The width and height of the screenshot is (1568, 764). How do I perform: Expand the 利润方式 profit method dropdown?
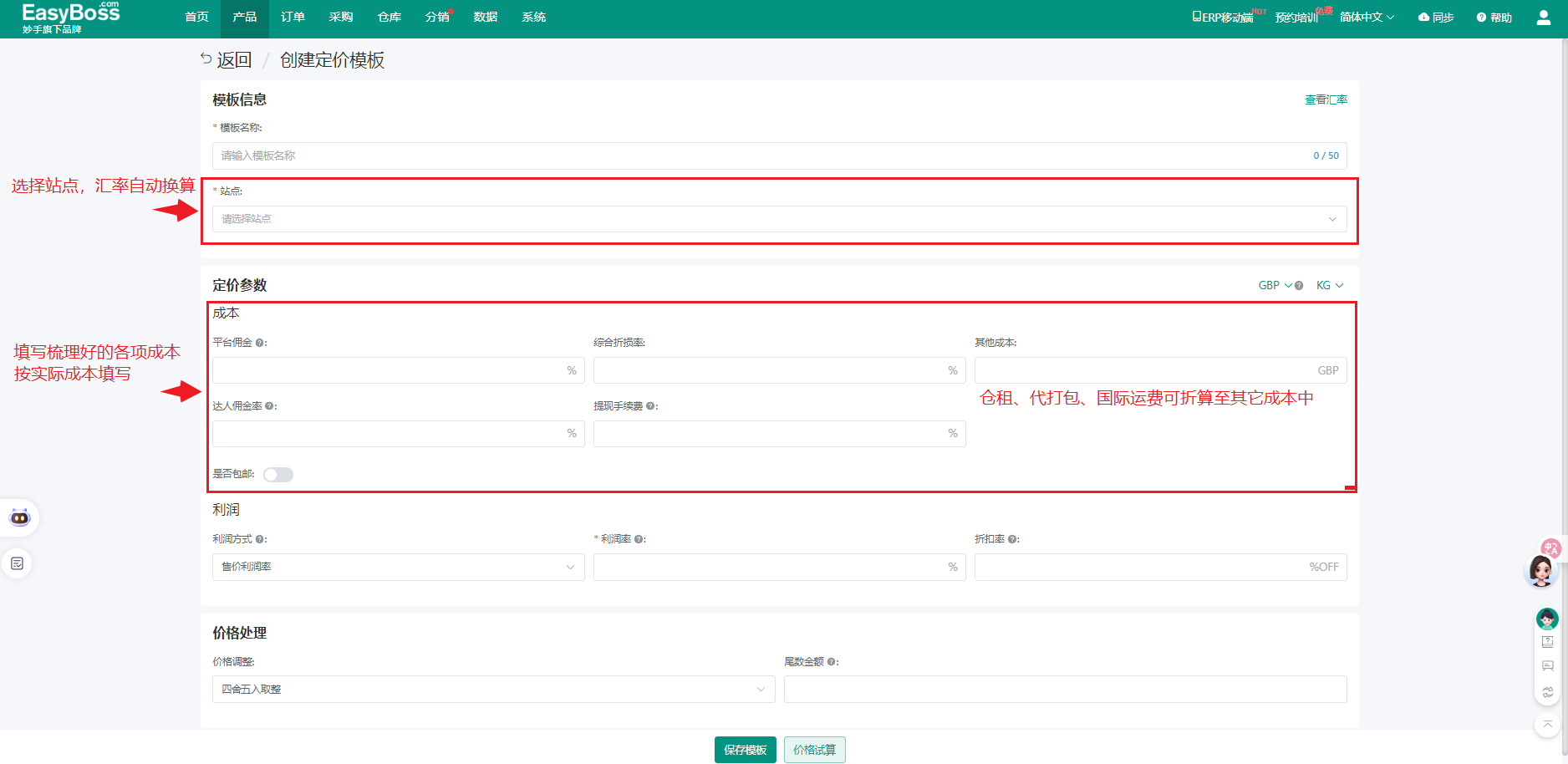click(x=398, y=567)
